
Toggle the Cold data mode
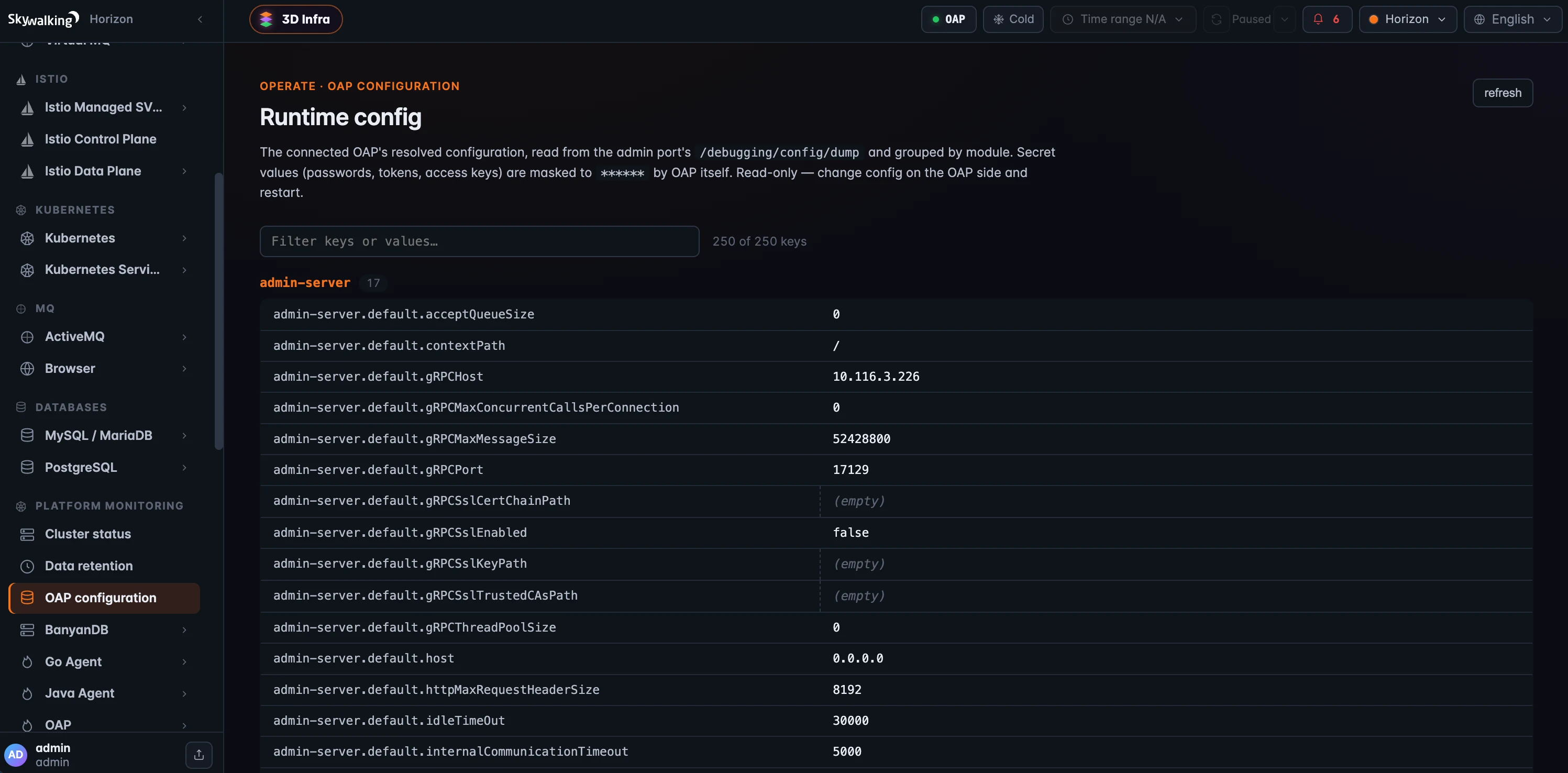coord(1013,19)
